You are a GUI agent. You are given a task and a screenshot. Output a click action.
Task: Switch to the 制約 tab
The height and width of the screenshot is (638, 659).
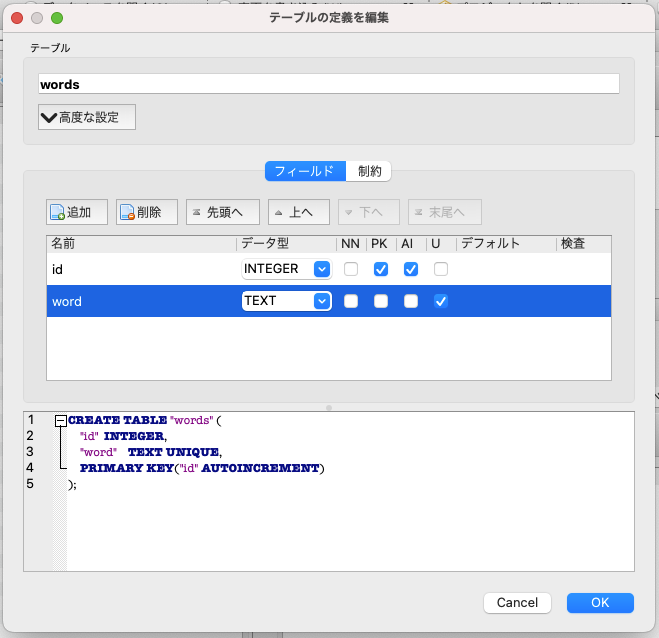tap(369, 171)
